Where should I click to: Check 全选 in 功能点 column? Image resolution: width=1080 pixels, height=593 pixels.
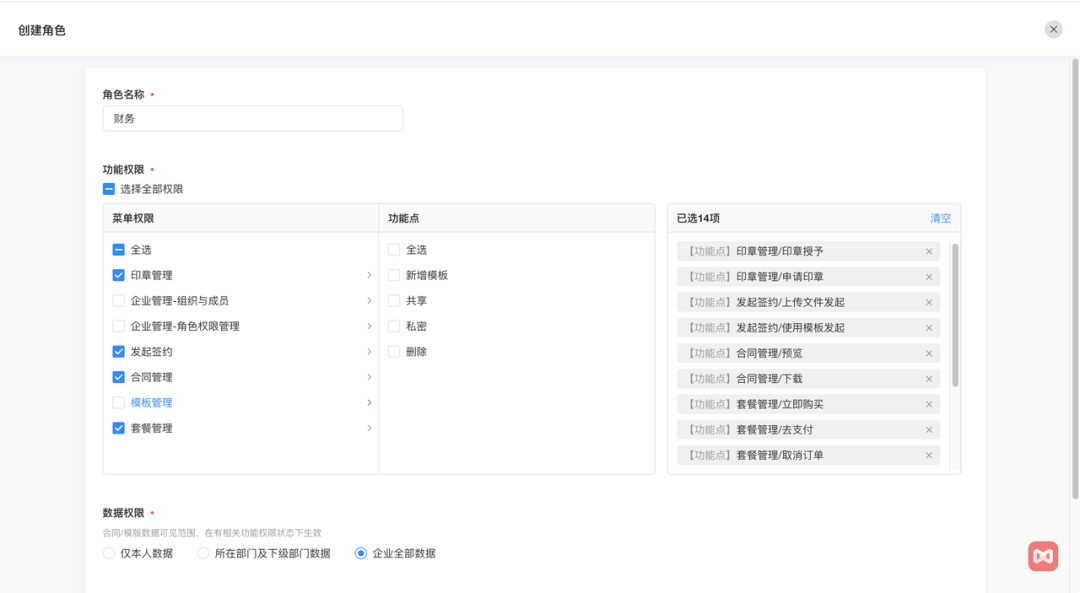click(x=394, y=249)
